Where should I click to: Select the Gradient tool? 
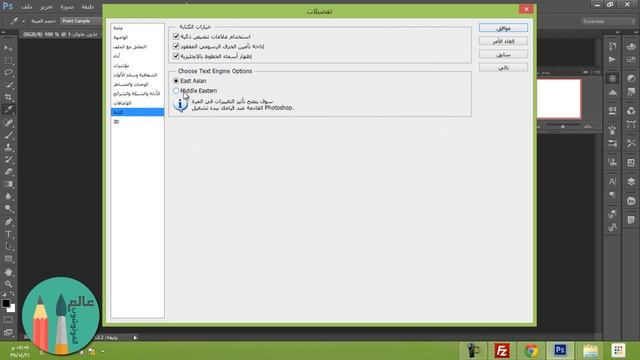coord(8,184)
